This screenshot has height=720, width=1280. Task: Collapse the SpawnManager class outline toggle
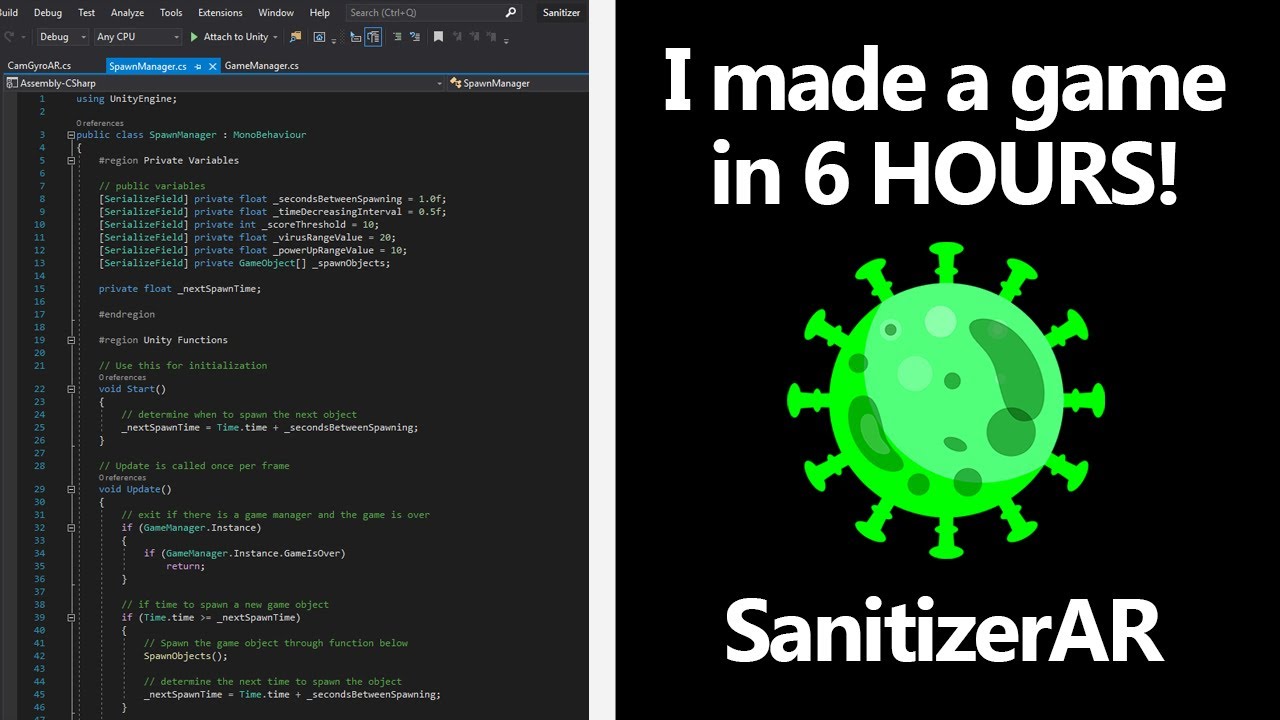71,135
